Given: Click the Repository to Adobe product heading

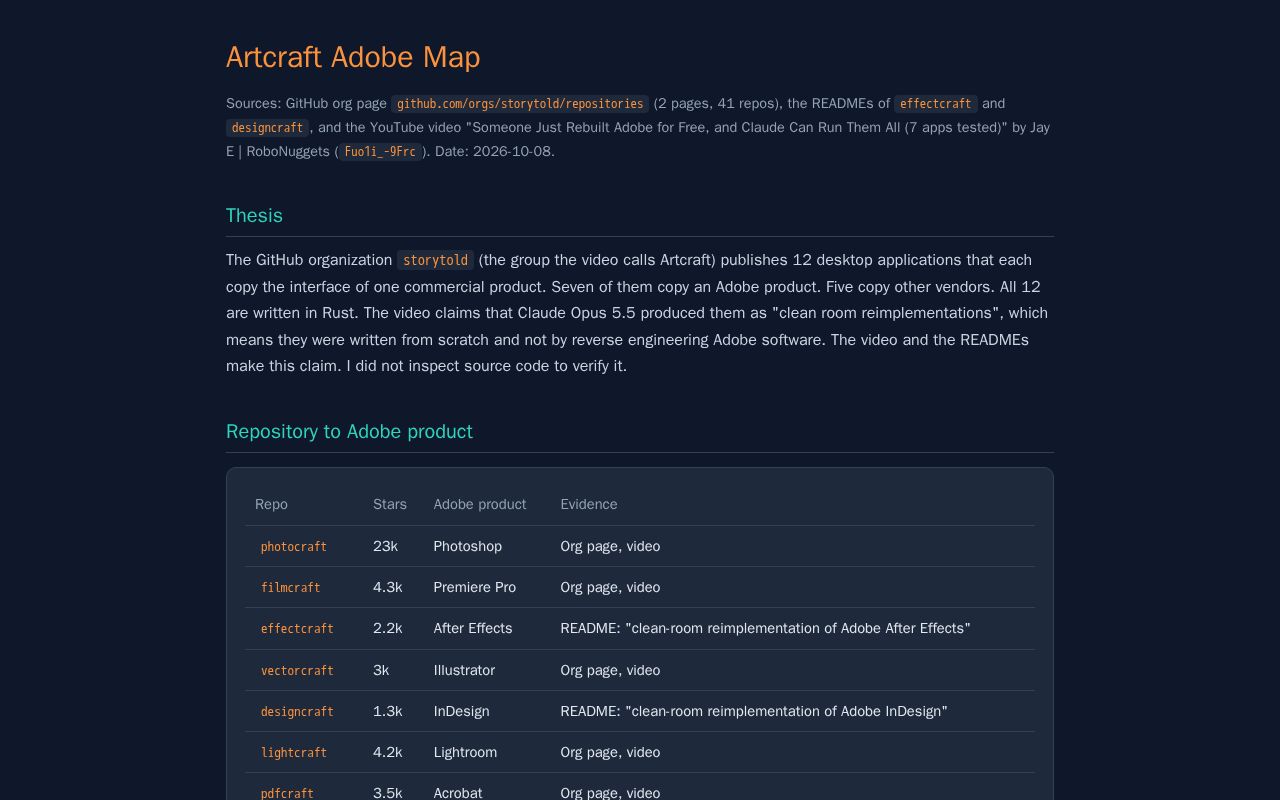Looking at the screenshot, I should (349, 432).
